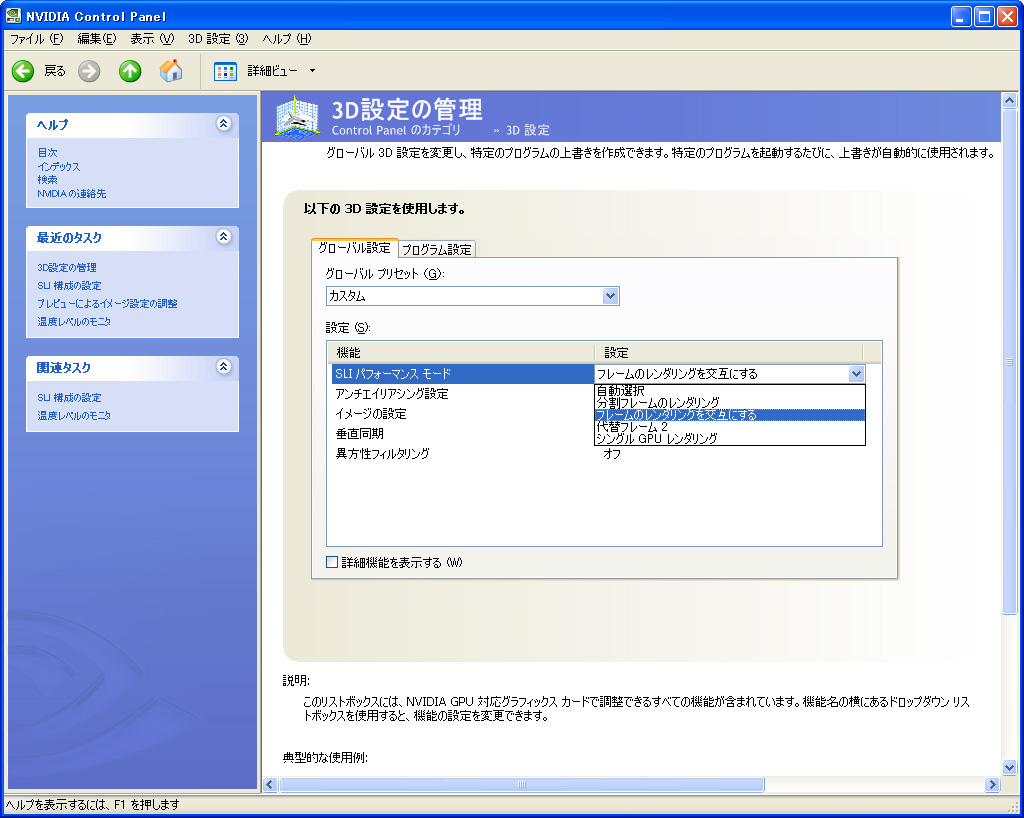
Task: Select the アンチエイリアシング設定 row
Action: [x=392, y=394]
